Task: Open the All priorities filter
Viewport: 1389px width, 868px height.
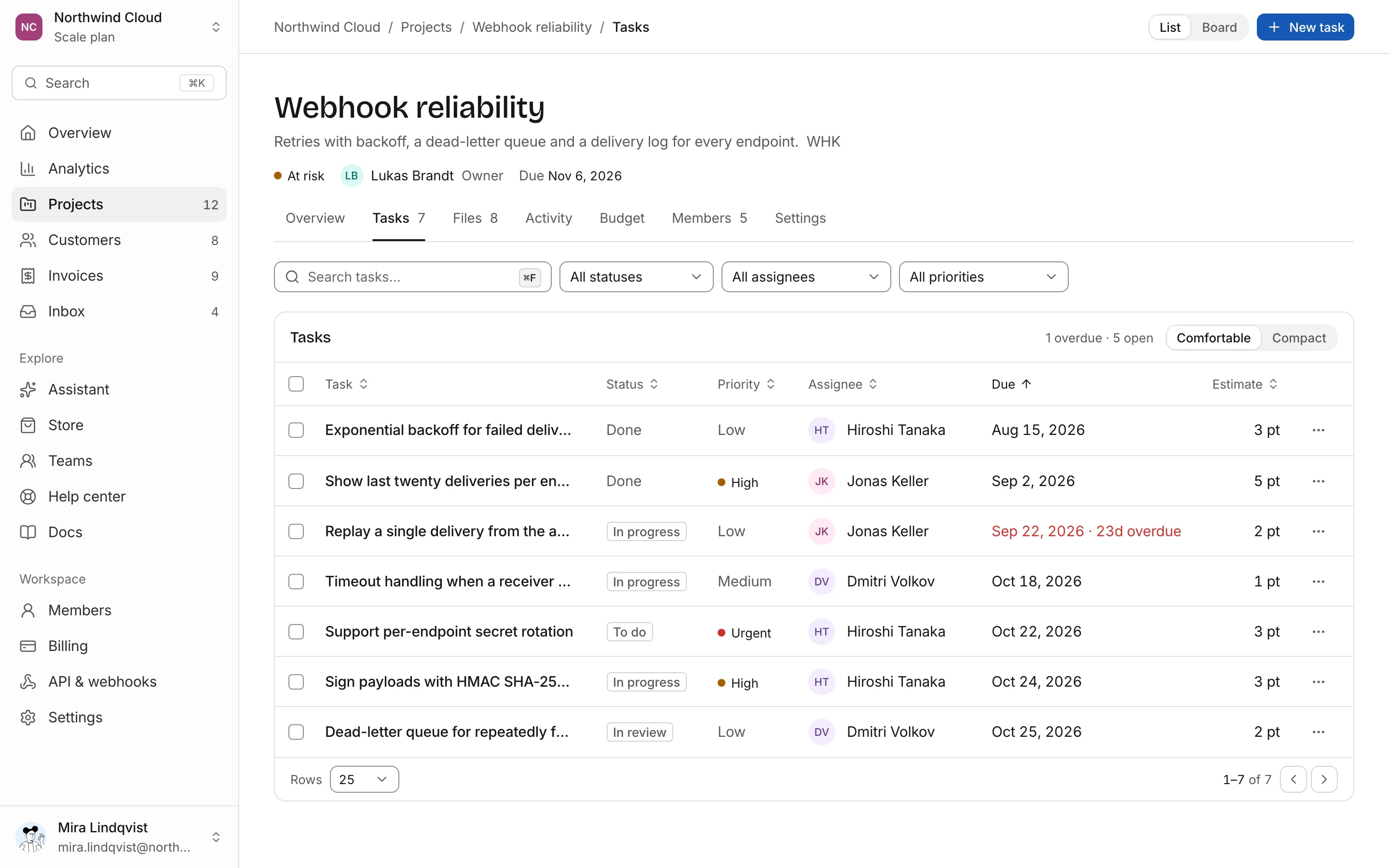Action: click(983, 277)
